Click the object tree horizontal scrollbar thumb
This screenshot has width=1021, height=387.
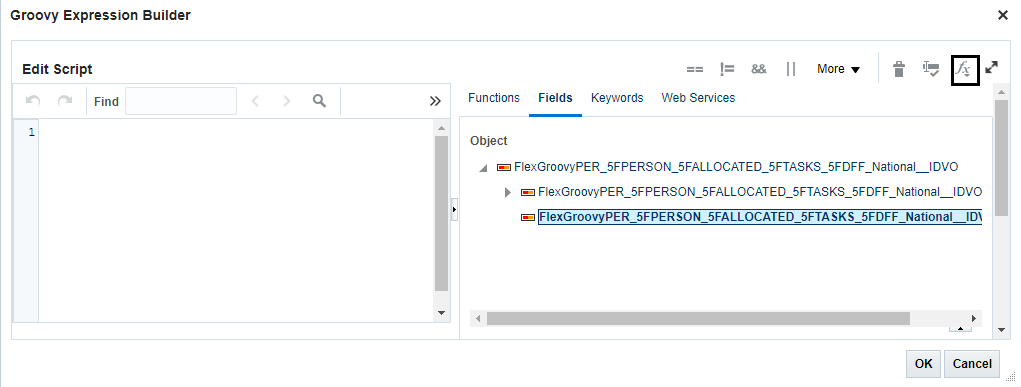698,319
